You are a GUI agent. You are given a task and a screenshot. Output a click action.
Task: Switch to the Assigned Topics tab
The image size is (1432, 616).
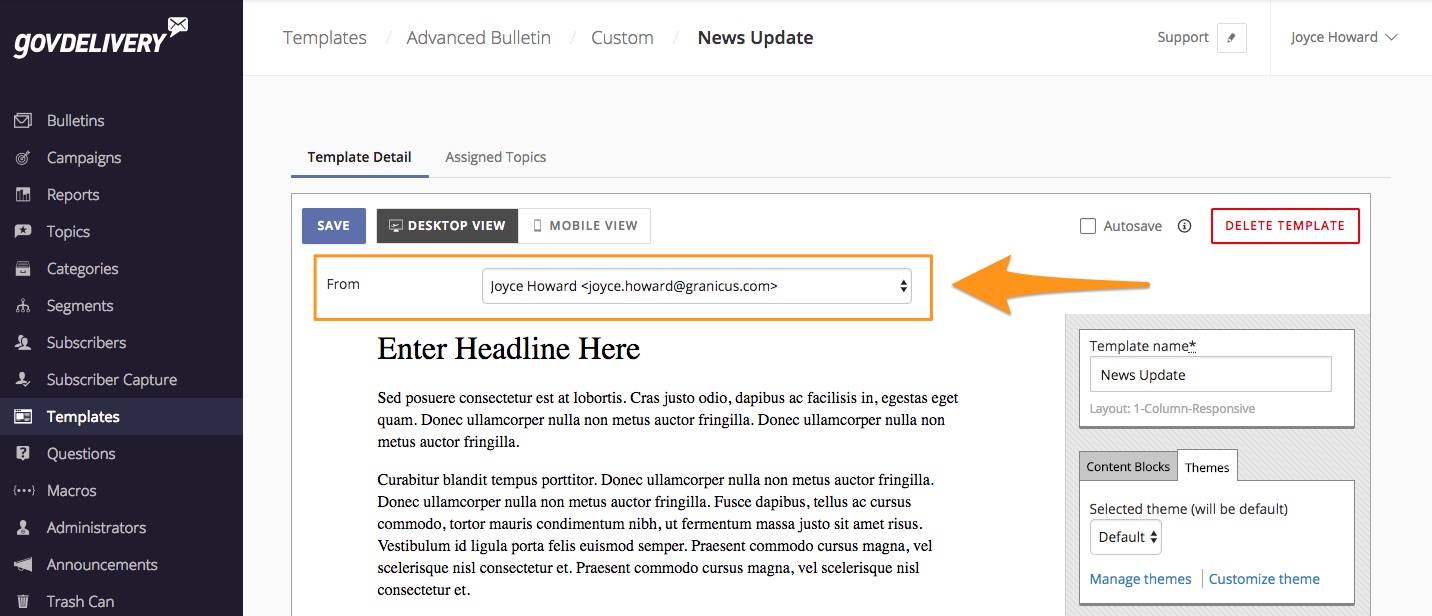click(x=495, y=157)
